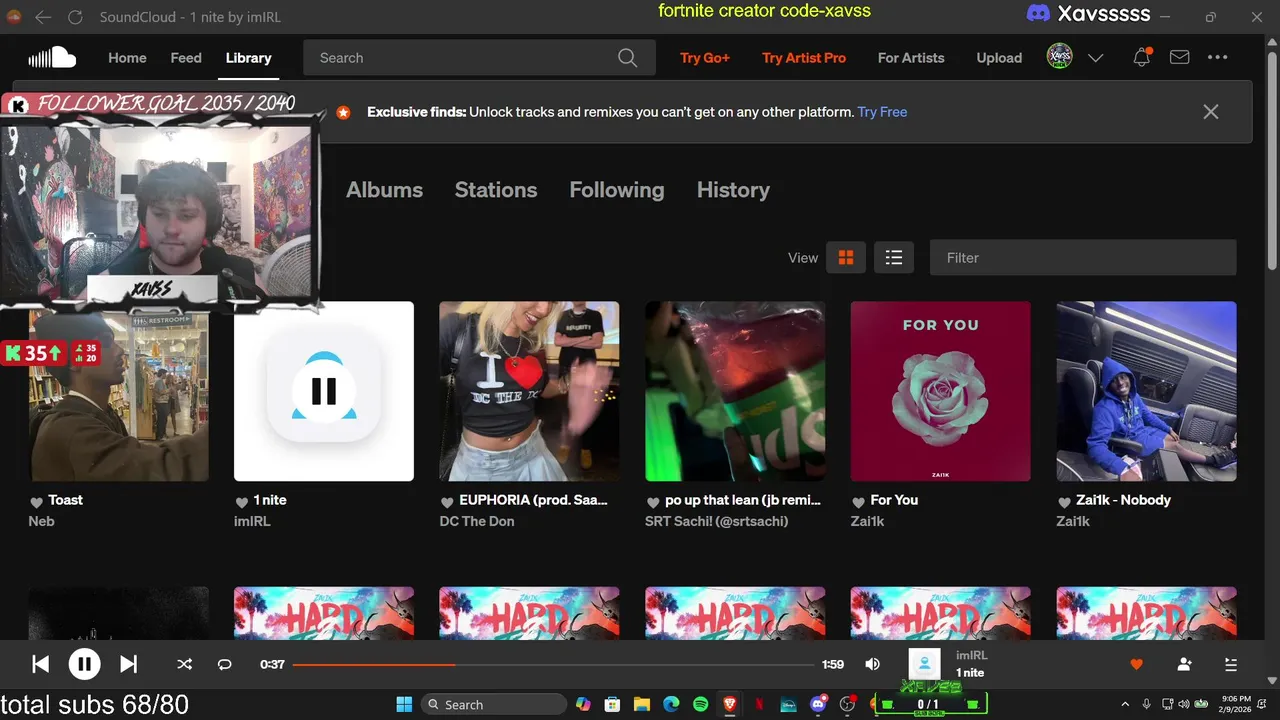Click the search magnifier icon
This screenshot has height=720, width=1280.
pyautogui.click(x=627, y=58)
